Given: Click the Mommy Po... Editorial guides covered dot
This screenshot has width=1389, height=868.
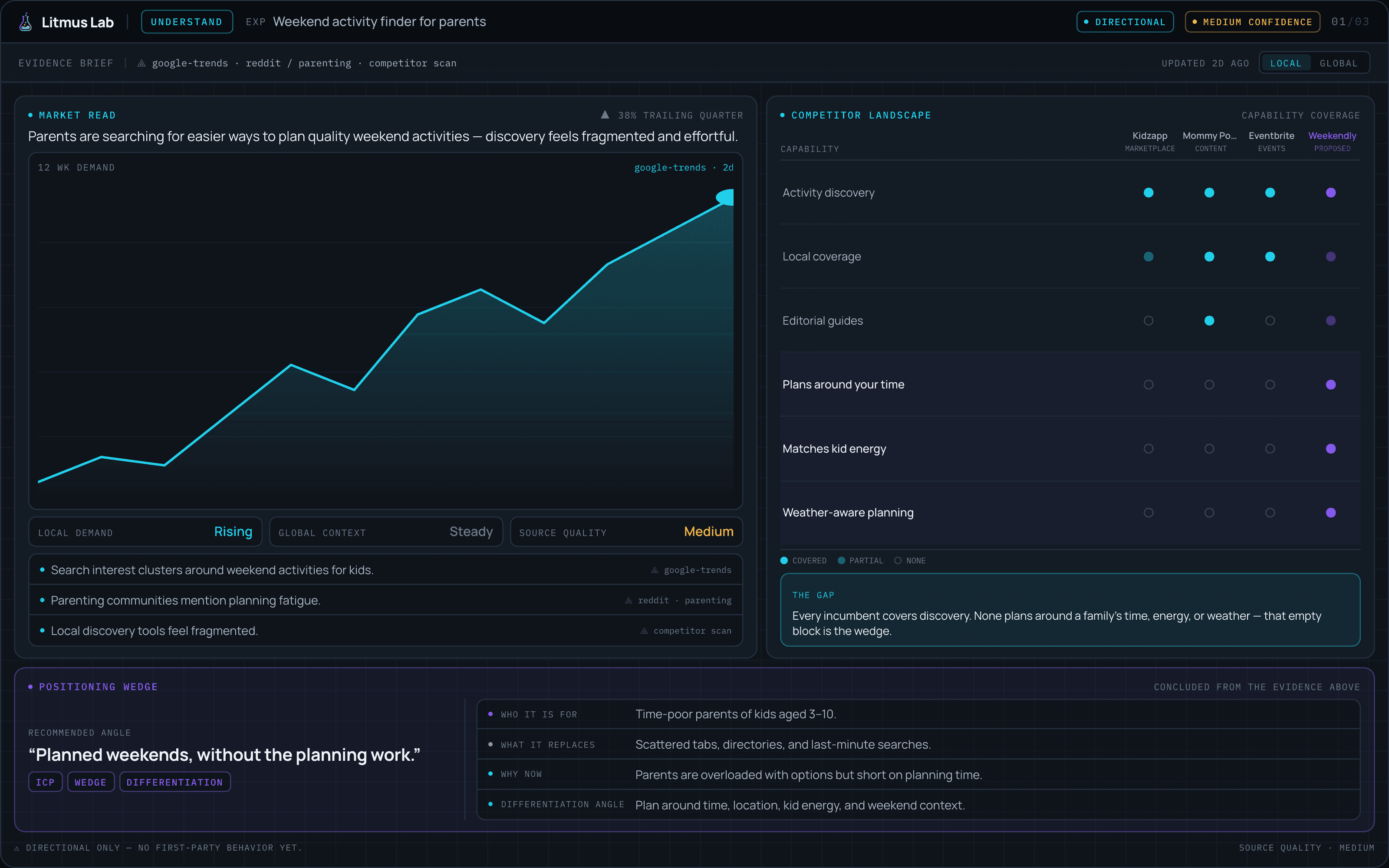Looking at the screenshot, I should tap(1209, 321).
